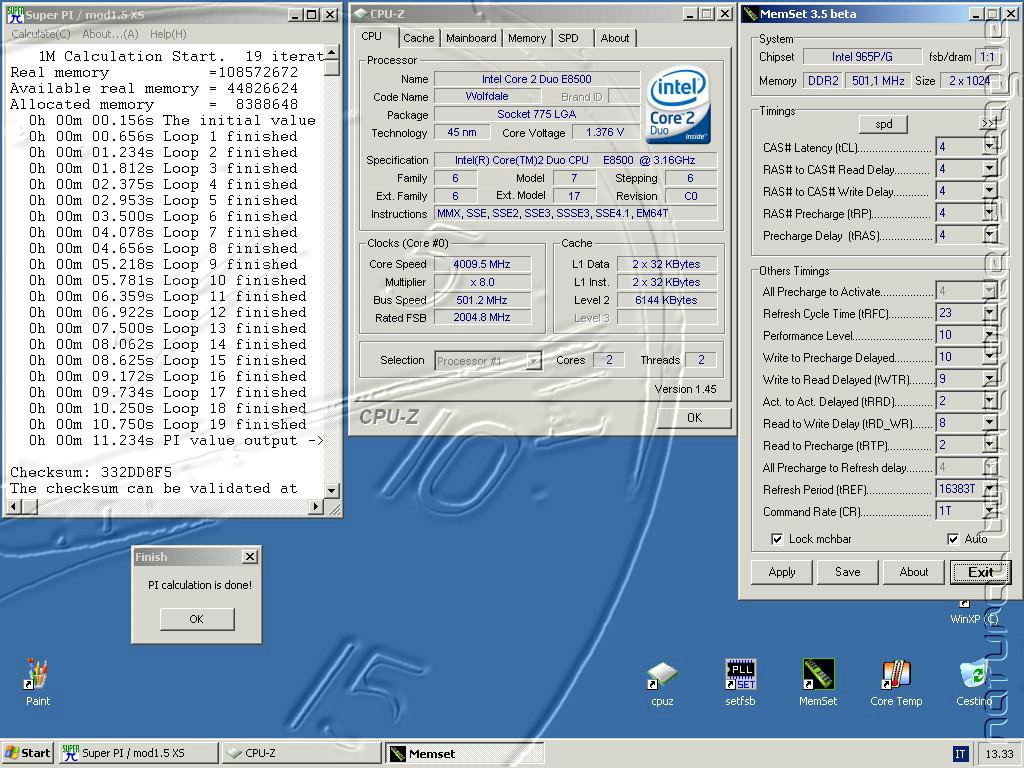Open the Calculate(C) menu in Super PI
The width and height of the screenshot is (1024, 768).
pyautogui.click(x=41, y=34)
